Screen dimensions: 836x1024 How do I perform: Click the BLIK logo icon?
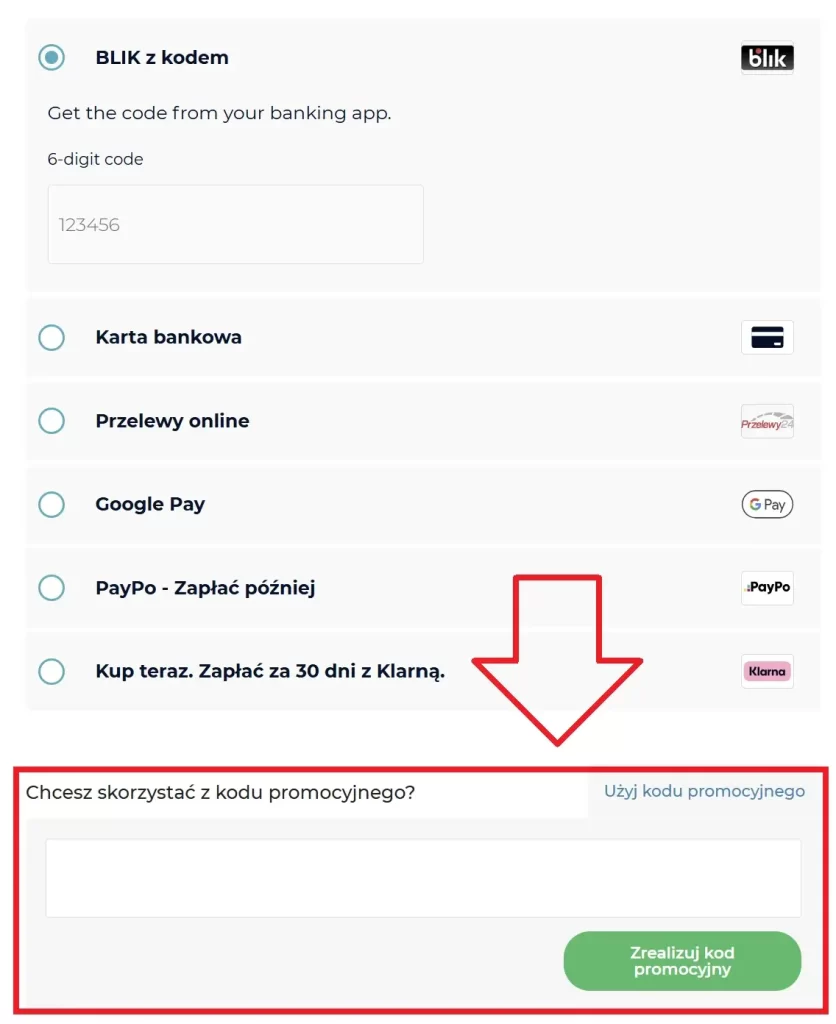[767, 57]
